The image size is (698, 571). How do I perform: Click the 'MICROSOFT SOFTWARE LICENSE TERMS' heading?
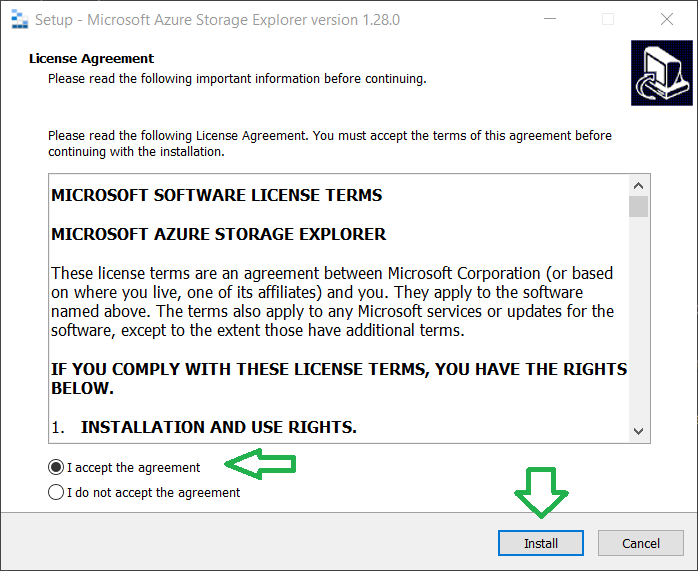(216, 195)
